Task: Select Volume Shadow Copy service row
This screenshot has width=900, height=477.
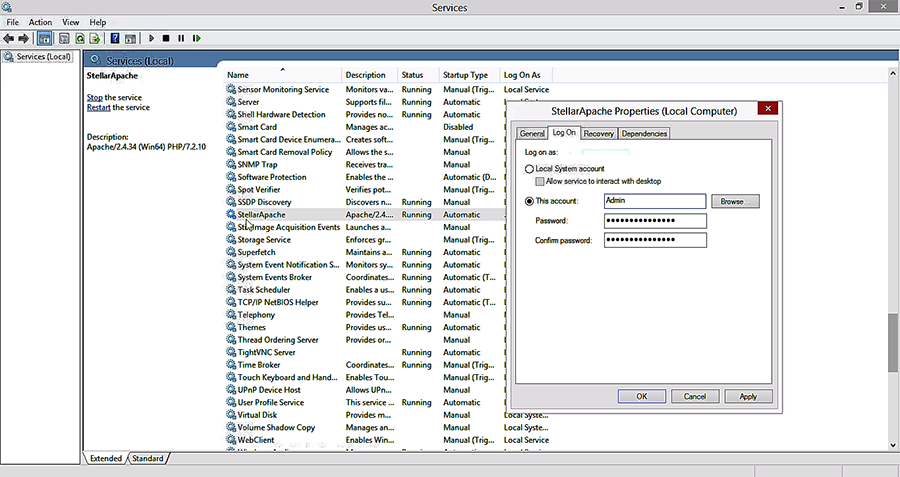Action: pyautogui.click(x=388, y=427)
